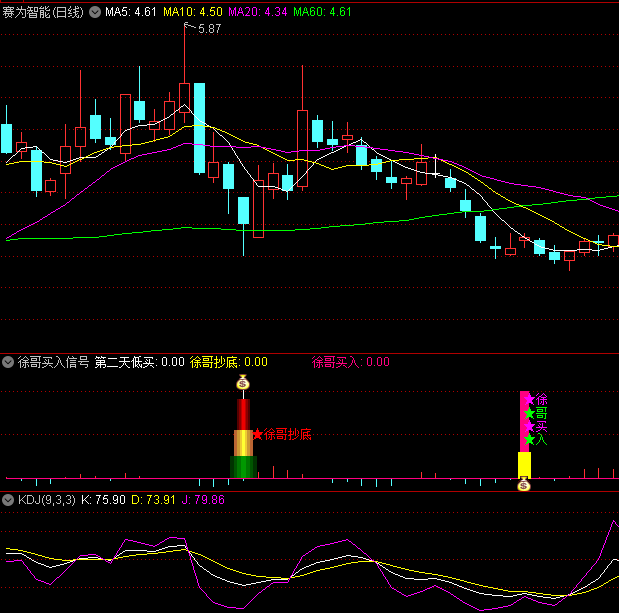The height and width of the screenshot is (613, 619).
Task: Click the KDJ(9,3,3) indicator name
Action: click(x=47, y=500)
